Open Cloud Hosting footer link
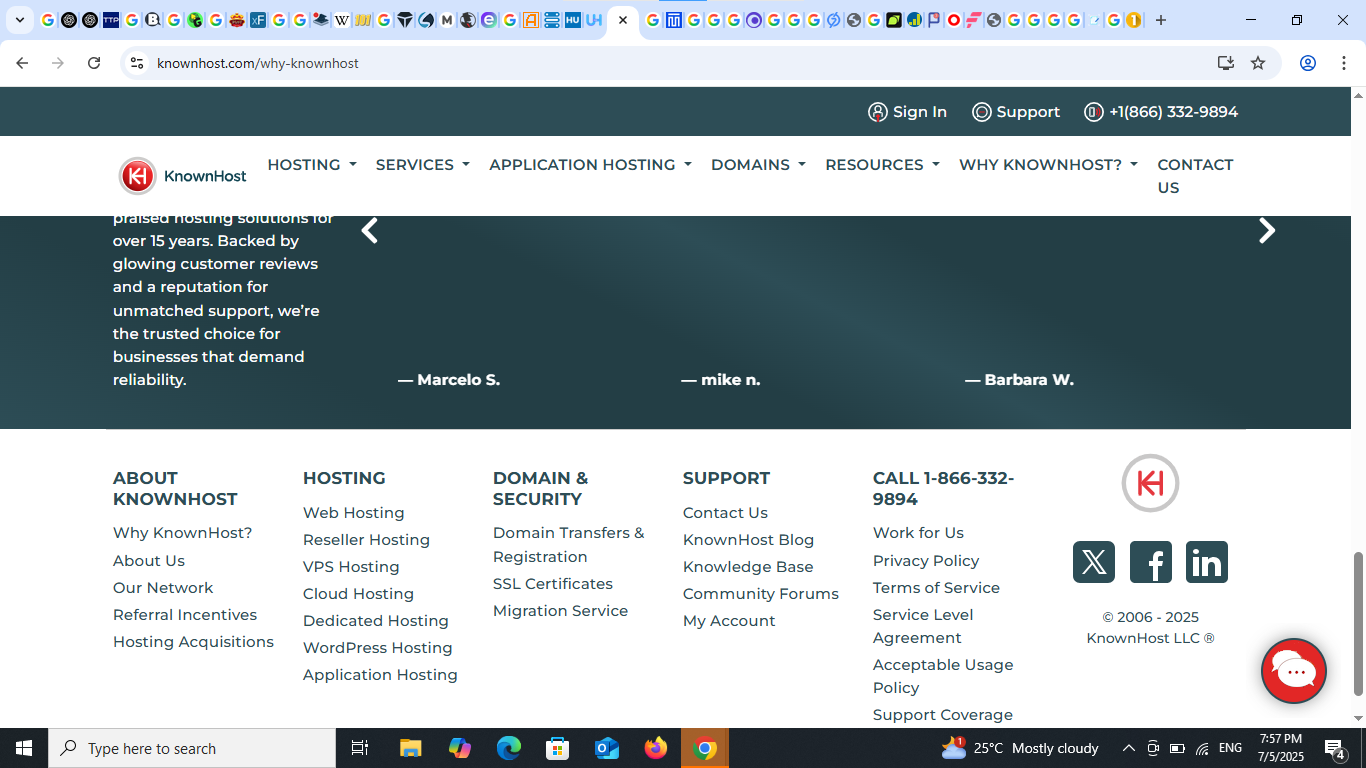This screenshot has width=1366, height=768. tap(358, 594)
